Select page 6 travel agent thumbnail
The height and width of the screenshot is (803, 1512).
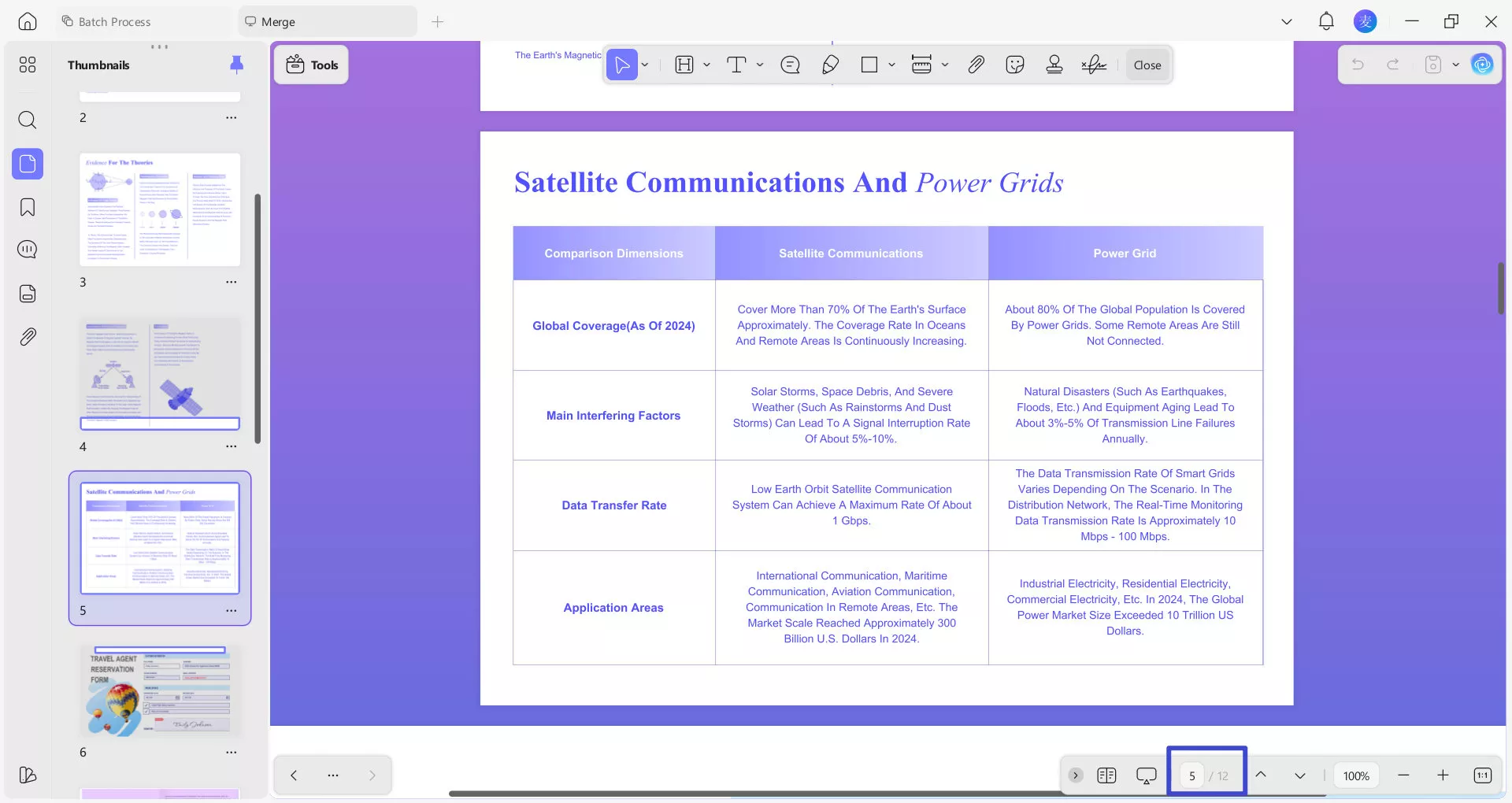coord(160,690)
